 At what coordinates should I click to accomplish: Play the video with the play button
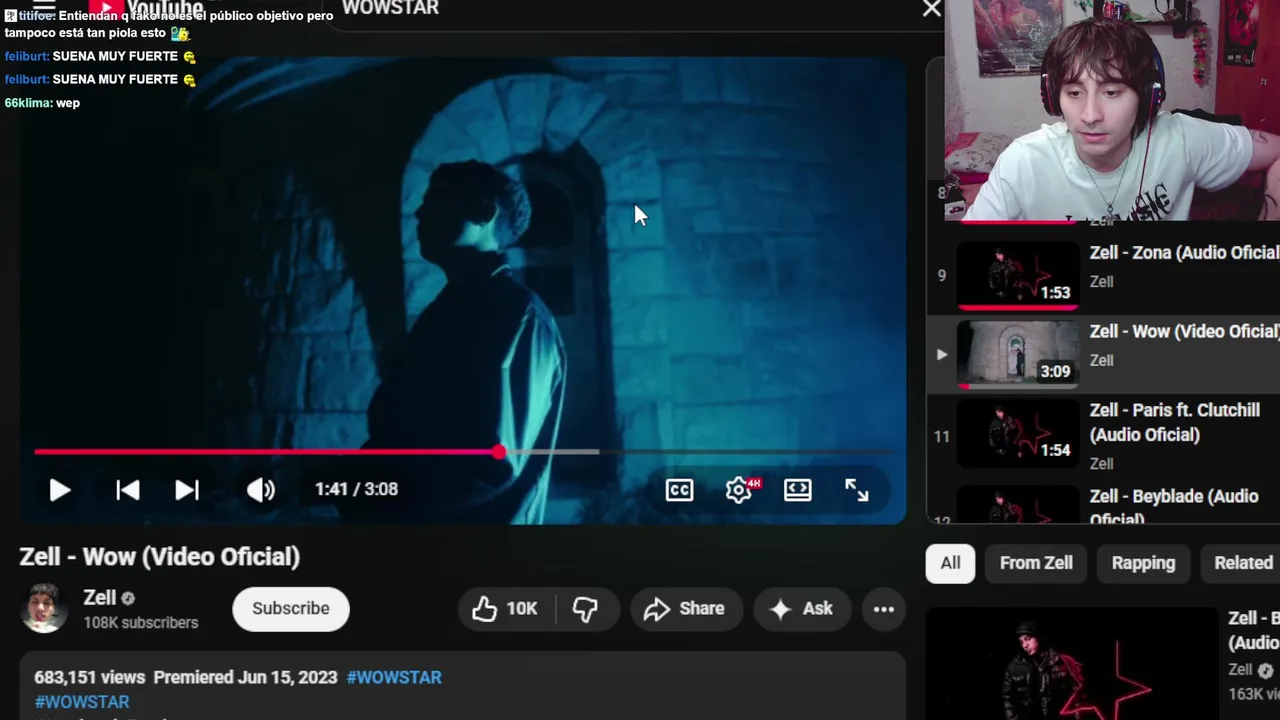(x=60, y=490)
